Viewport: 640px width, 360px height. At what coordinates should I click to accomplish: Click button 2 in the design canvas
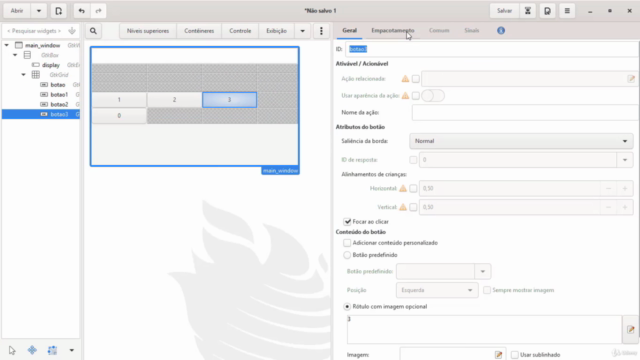(x=174, y=100)
